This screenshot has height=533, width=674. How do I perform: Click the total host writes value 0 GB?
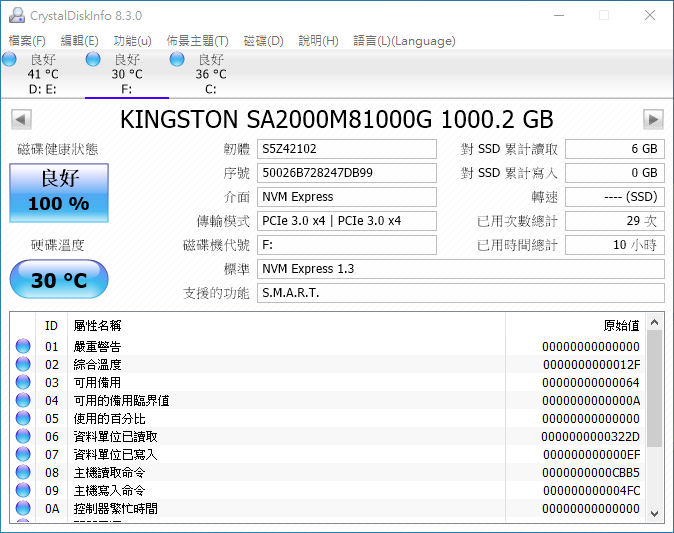click(x=615, y=173)
